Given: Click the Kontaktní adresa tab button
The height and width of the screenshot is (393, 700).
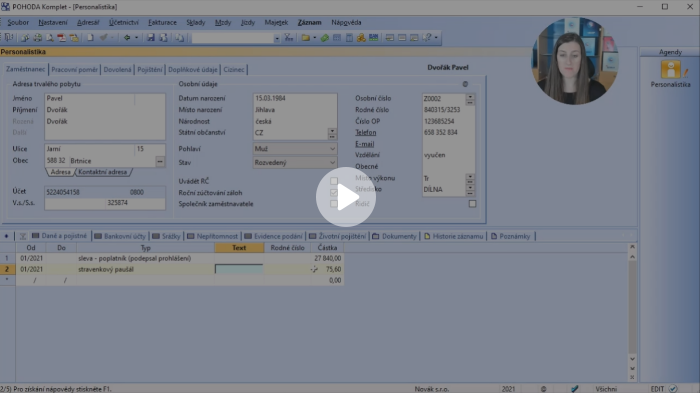Looking at the screenshot, I should [103, 172].
